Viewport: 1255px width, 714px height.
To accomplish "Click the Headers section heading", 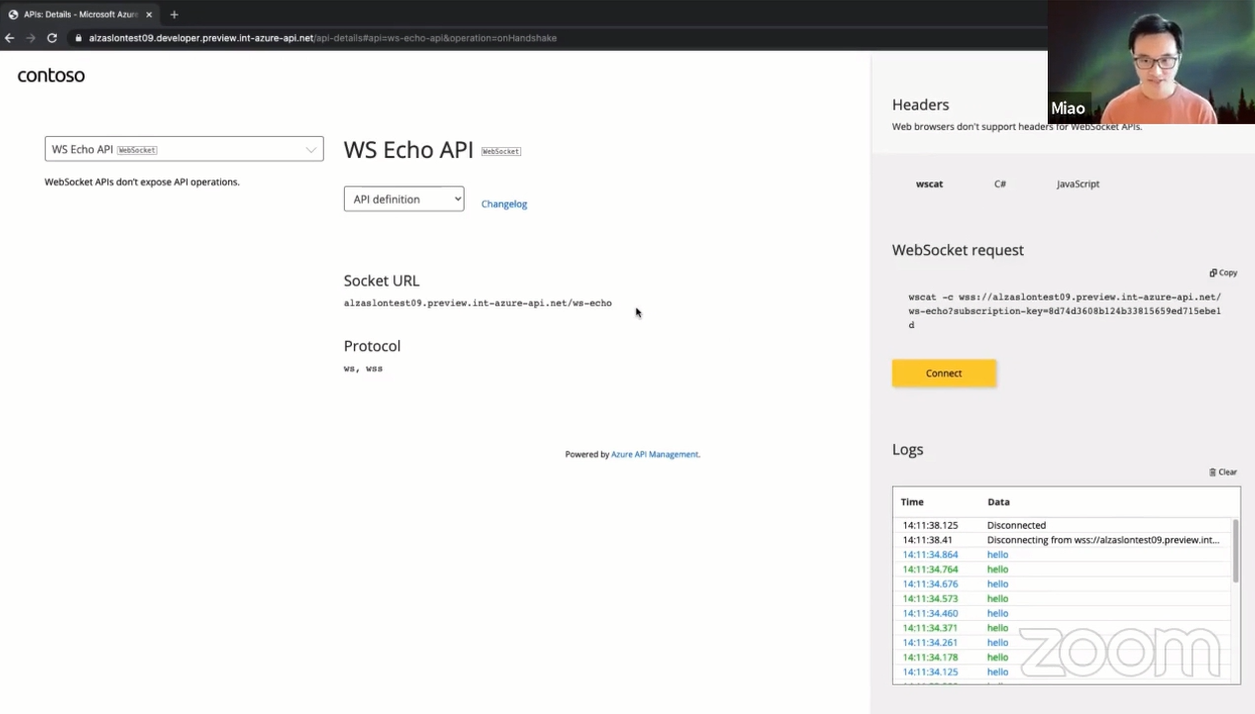I will pyautogui.click(x=920, y=105).
